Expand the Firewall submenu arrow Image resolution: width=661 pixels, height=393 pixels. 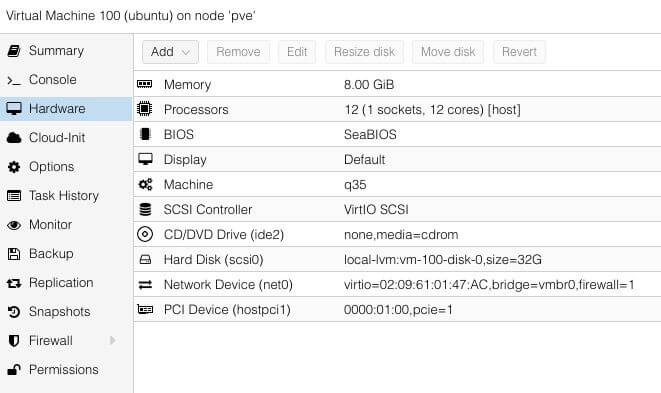[x=112, y=340]
